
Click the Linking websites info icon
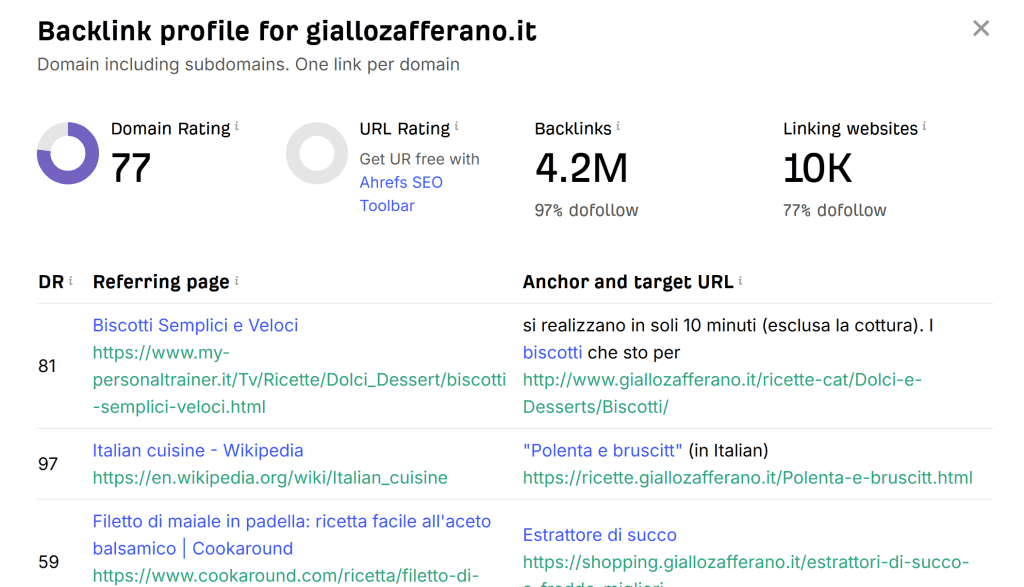pos(924,126)
